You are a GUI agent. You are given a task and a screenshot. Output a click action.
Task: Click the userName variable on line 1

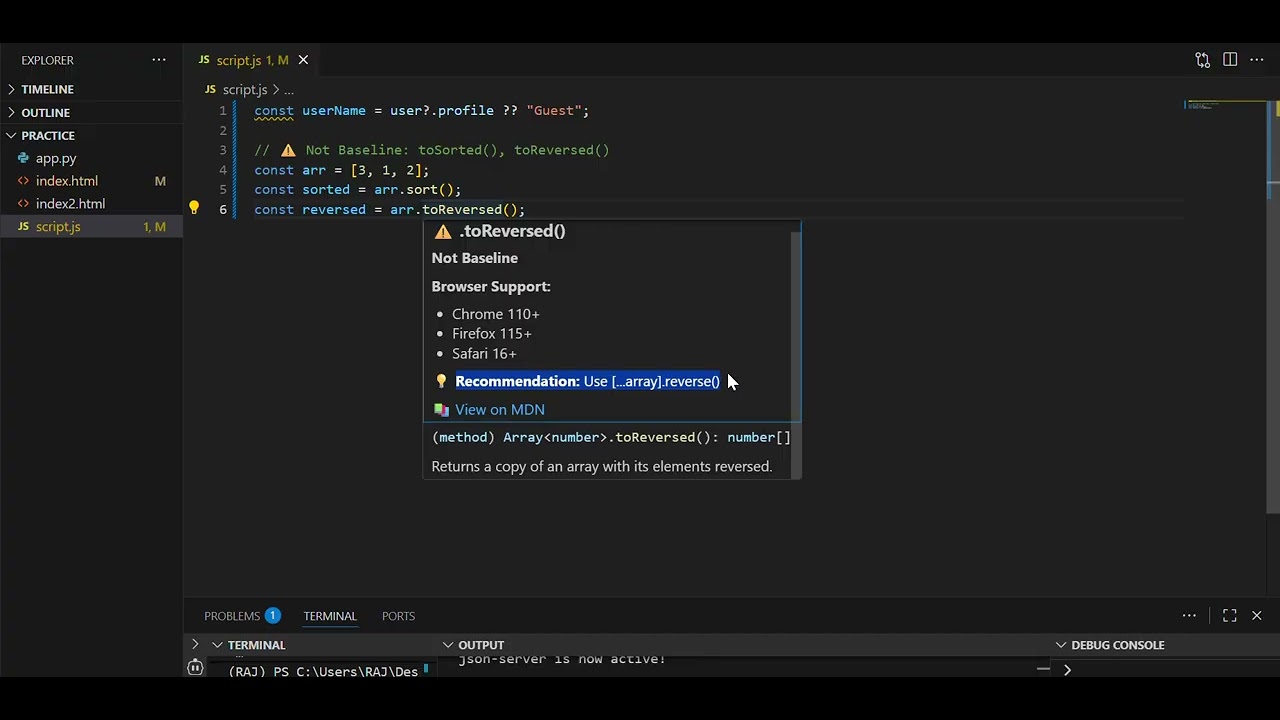tap(334, 110)
